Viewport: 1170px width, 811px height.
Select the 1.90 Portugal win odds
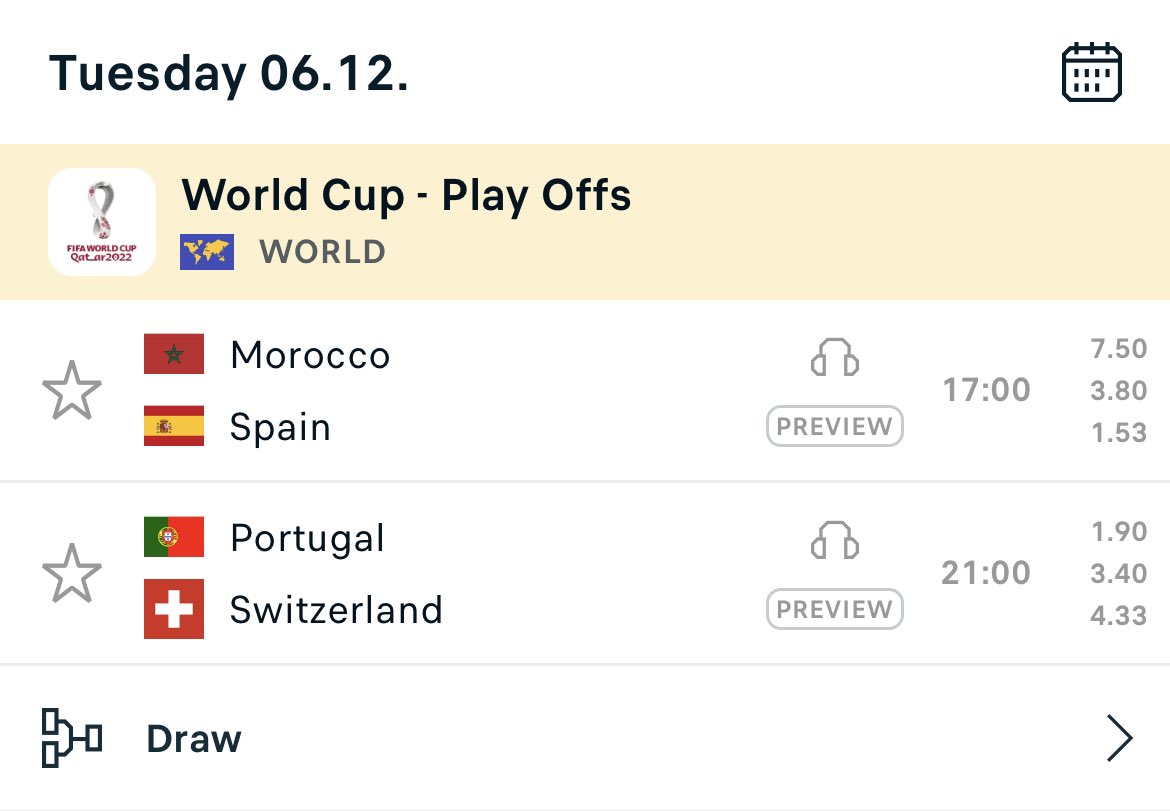(1118, 531)
